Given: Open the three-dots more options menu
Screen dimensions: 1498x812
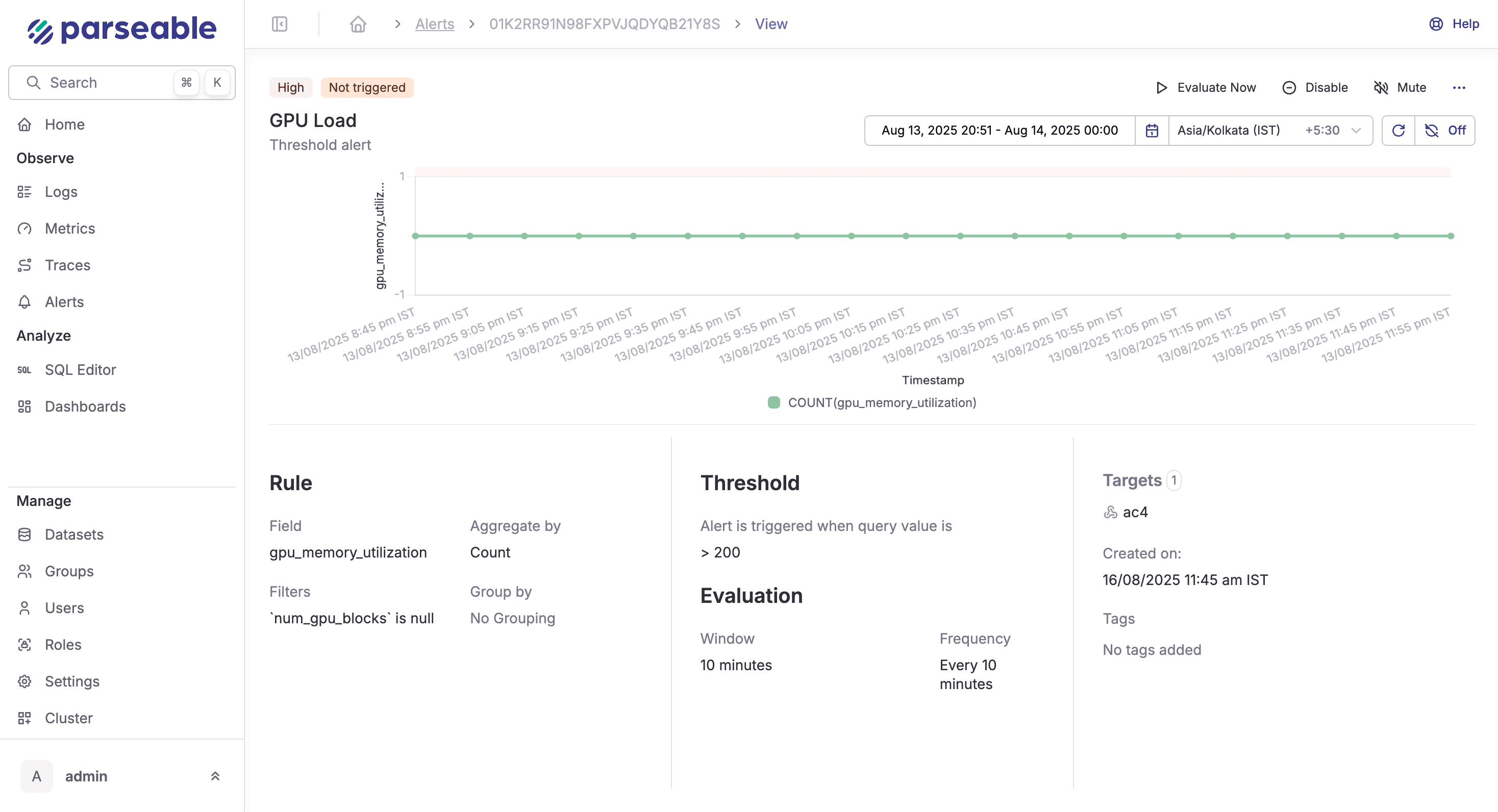Looking at the screenshot, I should [x=1458, y=88].
